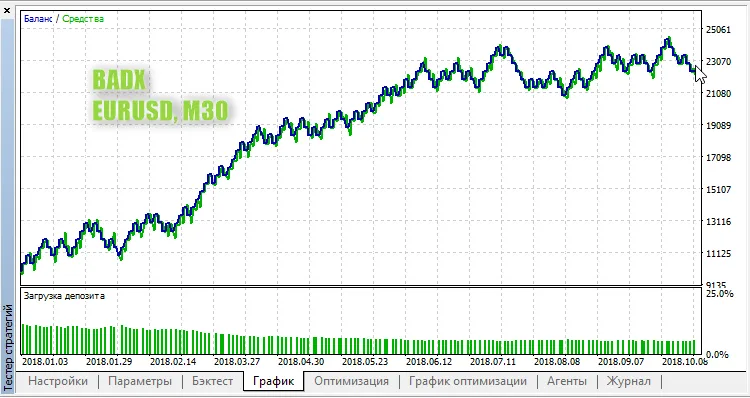
Task: Switch to the Параметры tab
Action: pyautogui.click(x=140, y=381)
